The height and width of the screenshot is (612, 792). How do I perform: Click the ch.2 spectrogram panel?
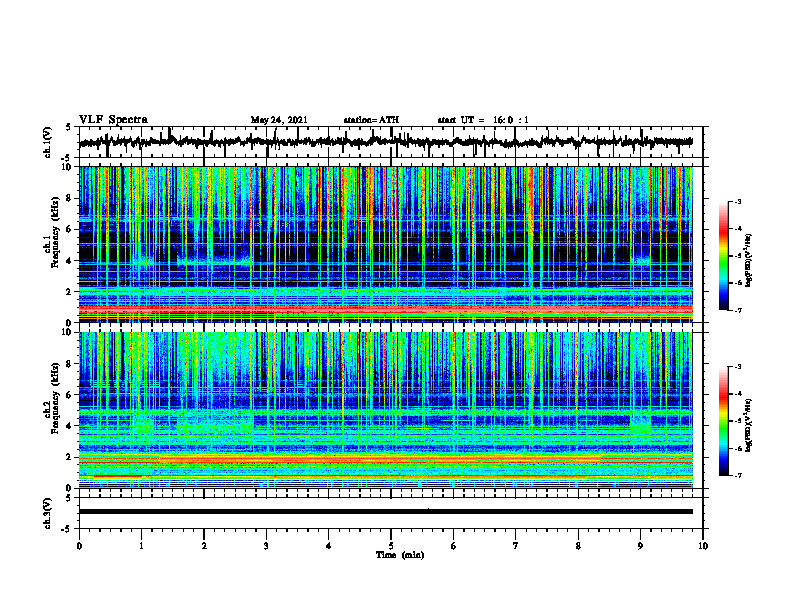[x=386, y=410]
